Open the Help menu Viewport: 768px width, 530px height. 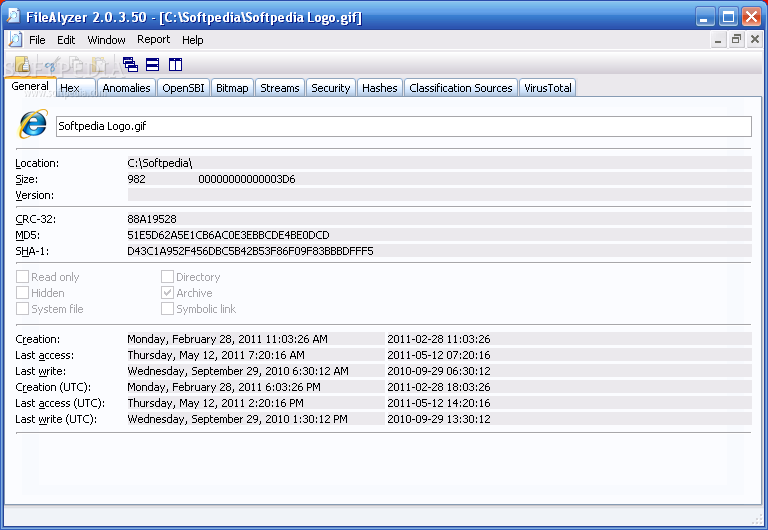point(192,40)
